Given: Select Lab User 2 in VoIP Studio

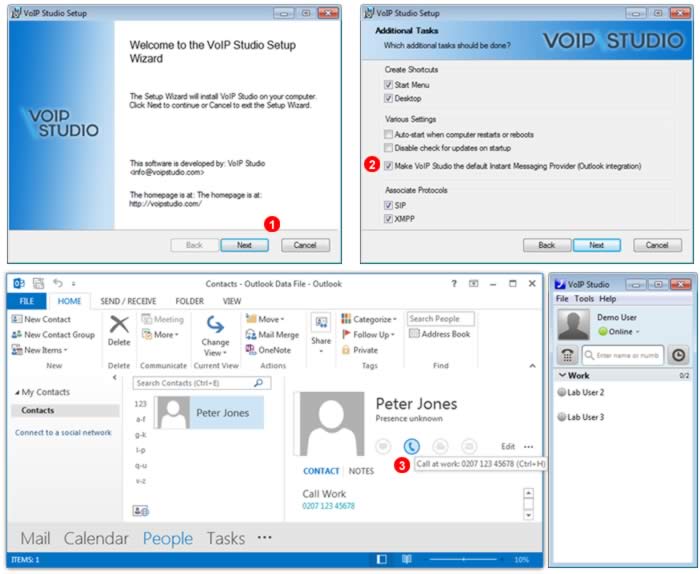Looking at the screenshot, I should coord(581,392).
